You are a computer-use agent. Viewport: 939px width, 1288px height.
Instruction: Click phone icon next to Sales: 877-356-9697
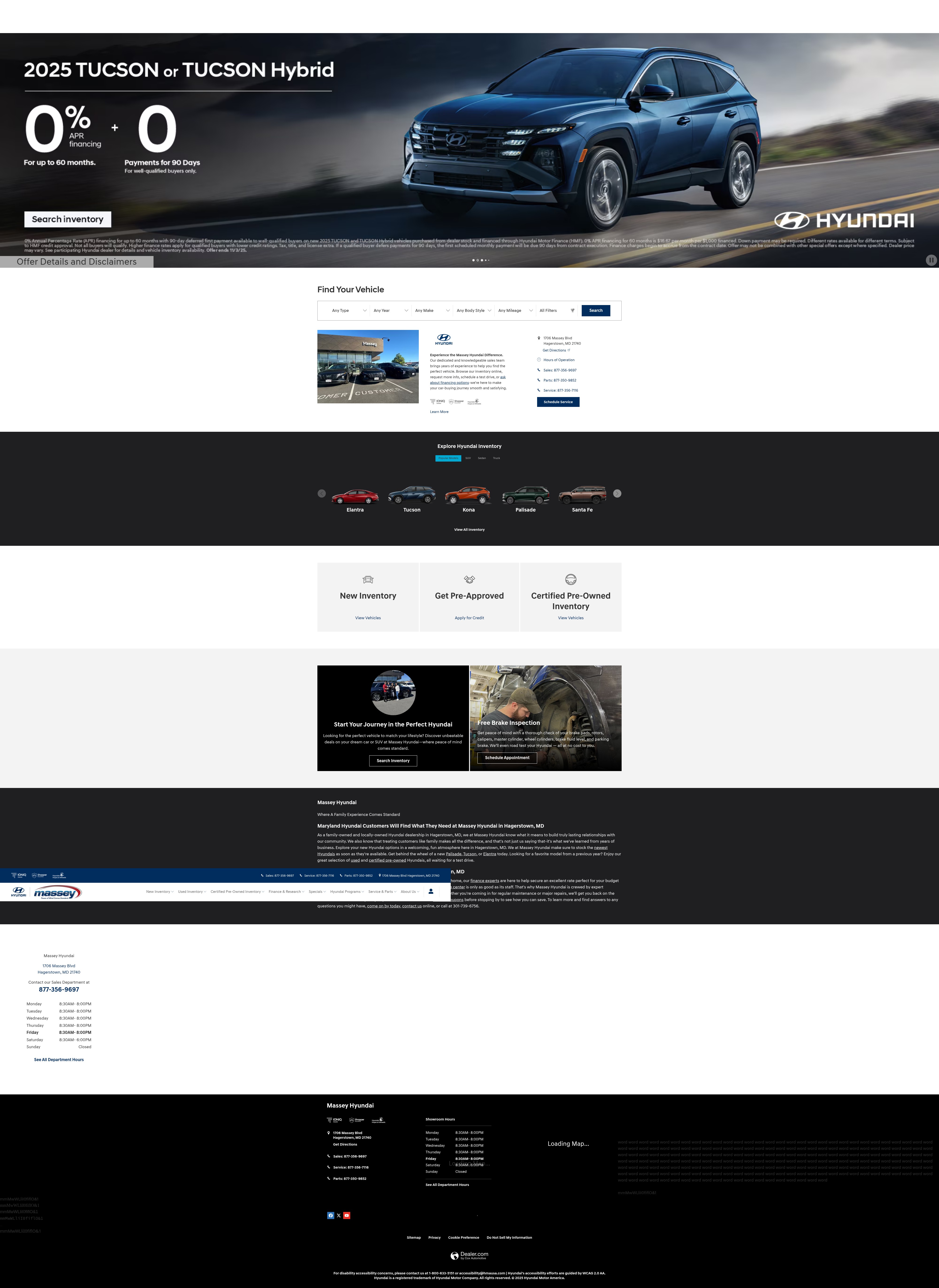coord(539,370)
